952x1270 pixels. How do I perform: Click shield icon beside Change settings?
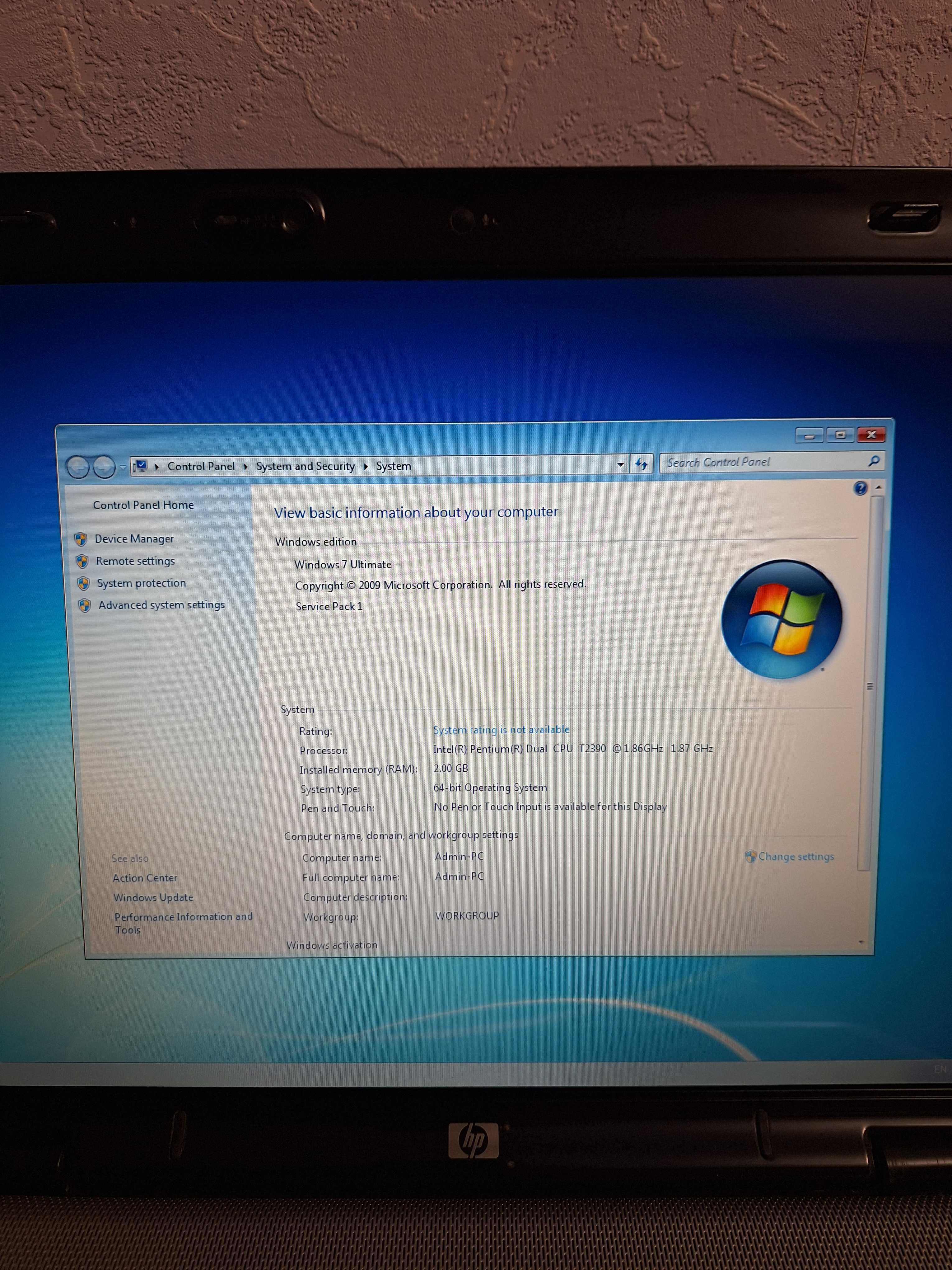750,857
